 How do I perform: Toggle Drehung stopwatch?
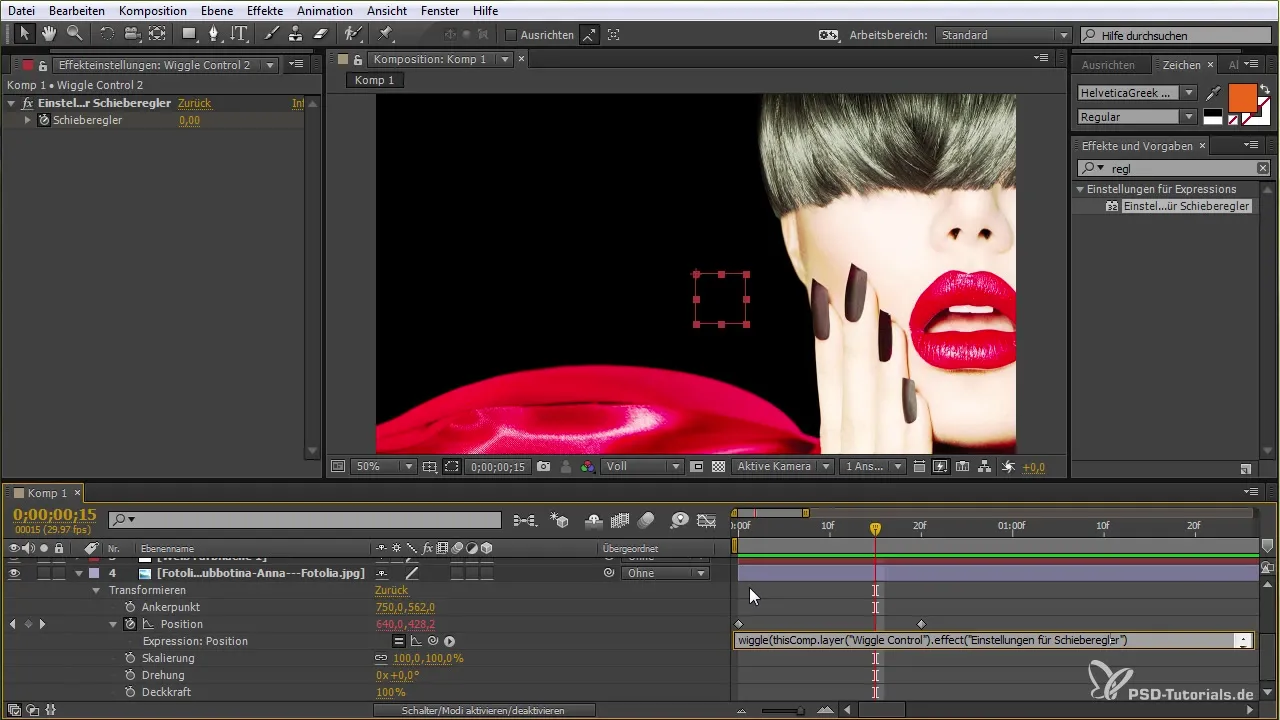pos(130,675)
